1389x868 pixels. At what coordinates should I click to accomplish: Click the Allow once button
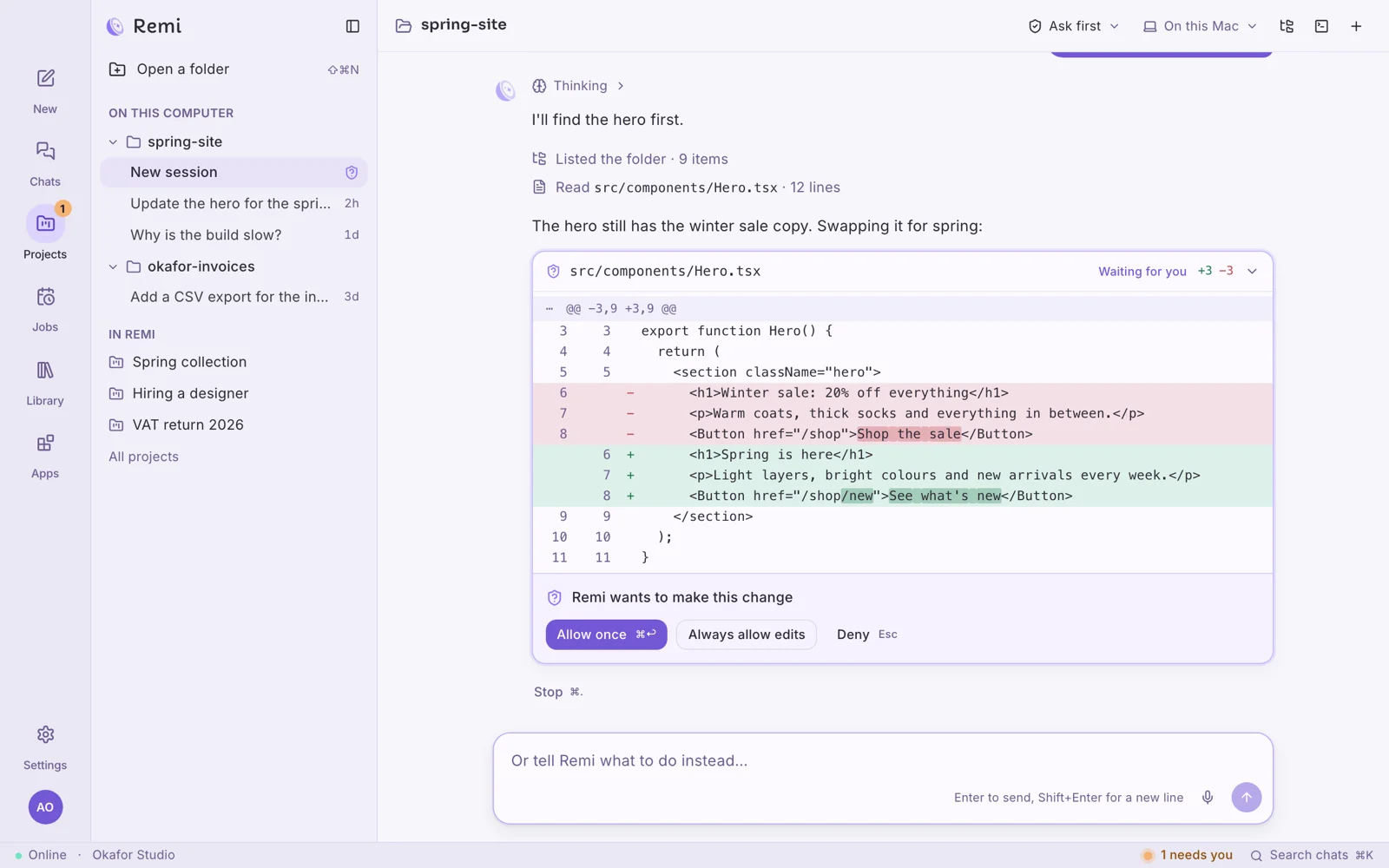pos(606,635)
